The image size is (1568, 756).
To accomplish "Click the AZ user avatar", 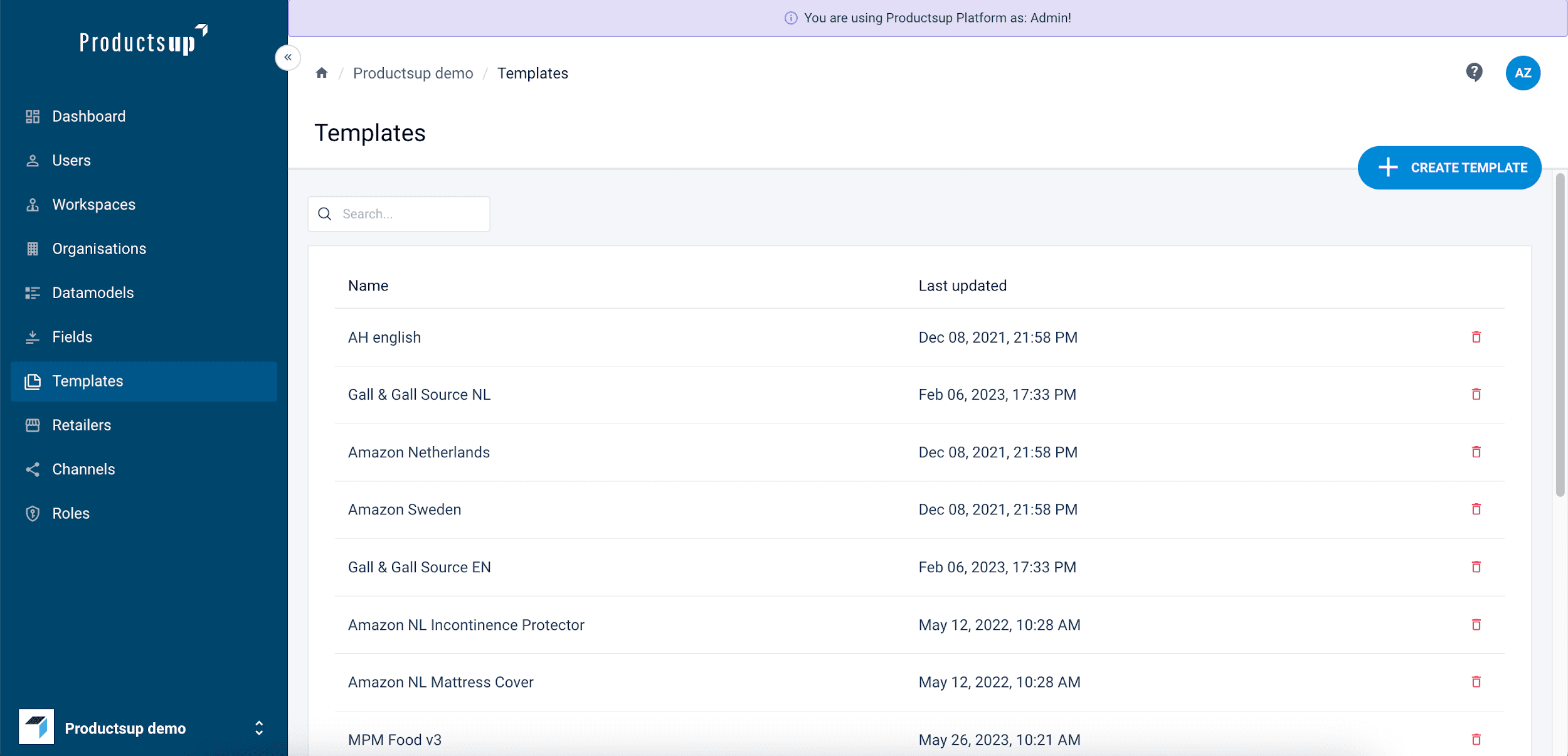I will pos(1522,73).
